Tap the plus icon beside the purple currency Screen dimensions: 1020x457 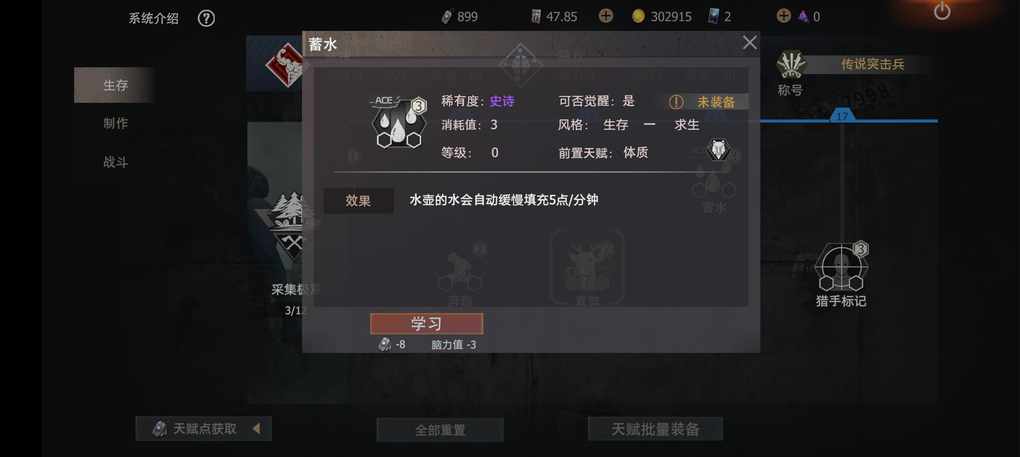tap(784, 16)
